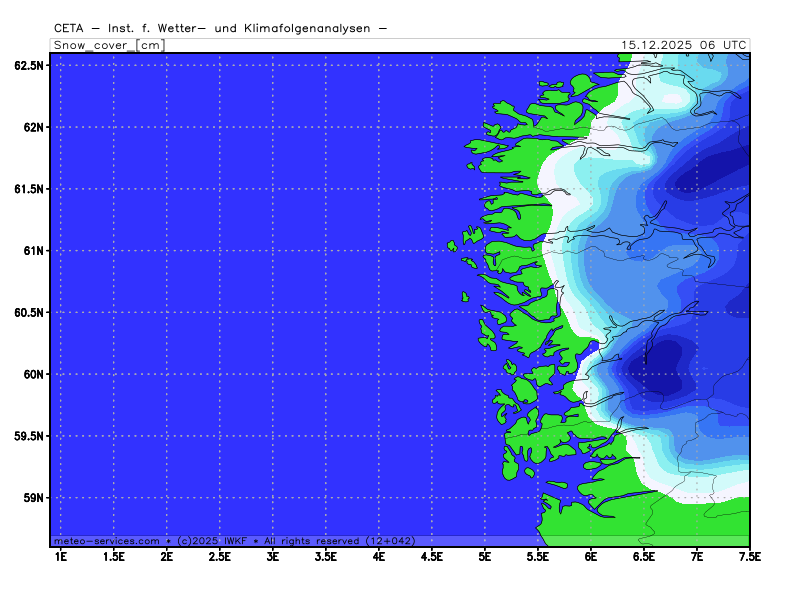The height and width of the screenshot is (600, 800).
Task: Click the 60N latitude axis label
Action: pyautogui.click(x=33, y=374)
